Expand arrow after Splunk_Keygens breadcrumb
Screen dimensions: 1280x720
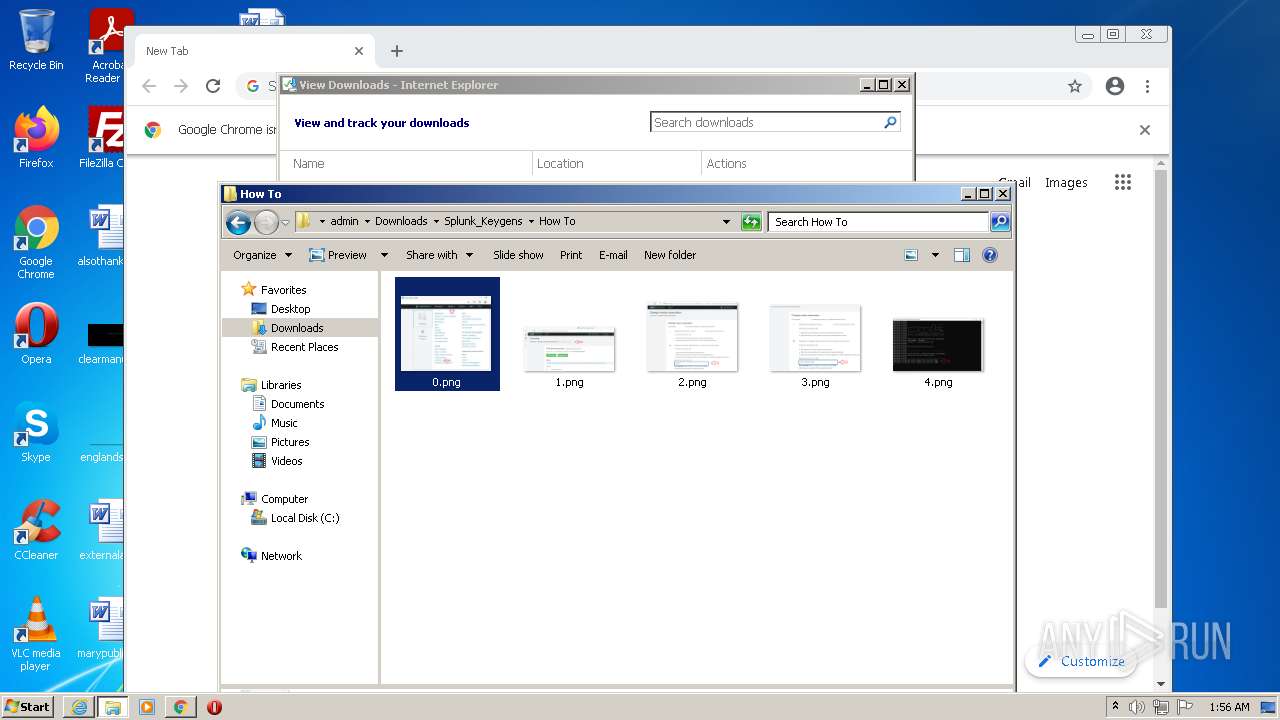pyautogui.click(x=531, y=222)
